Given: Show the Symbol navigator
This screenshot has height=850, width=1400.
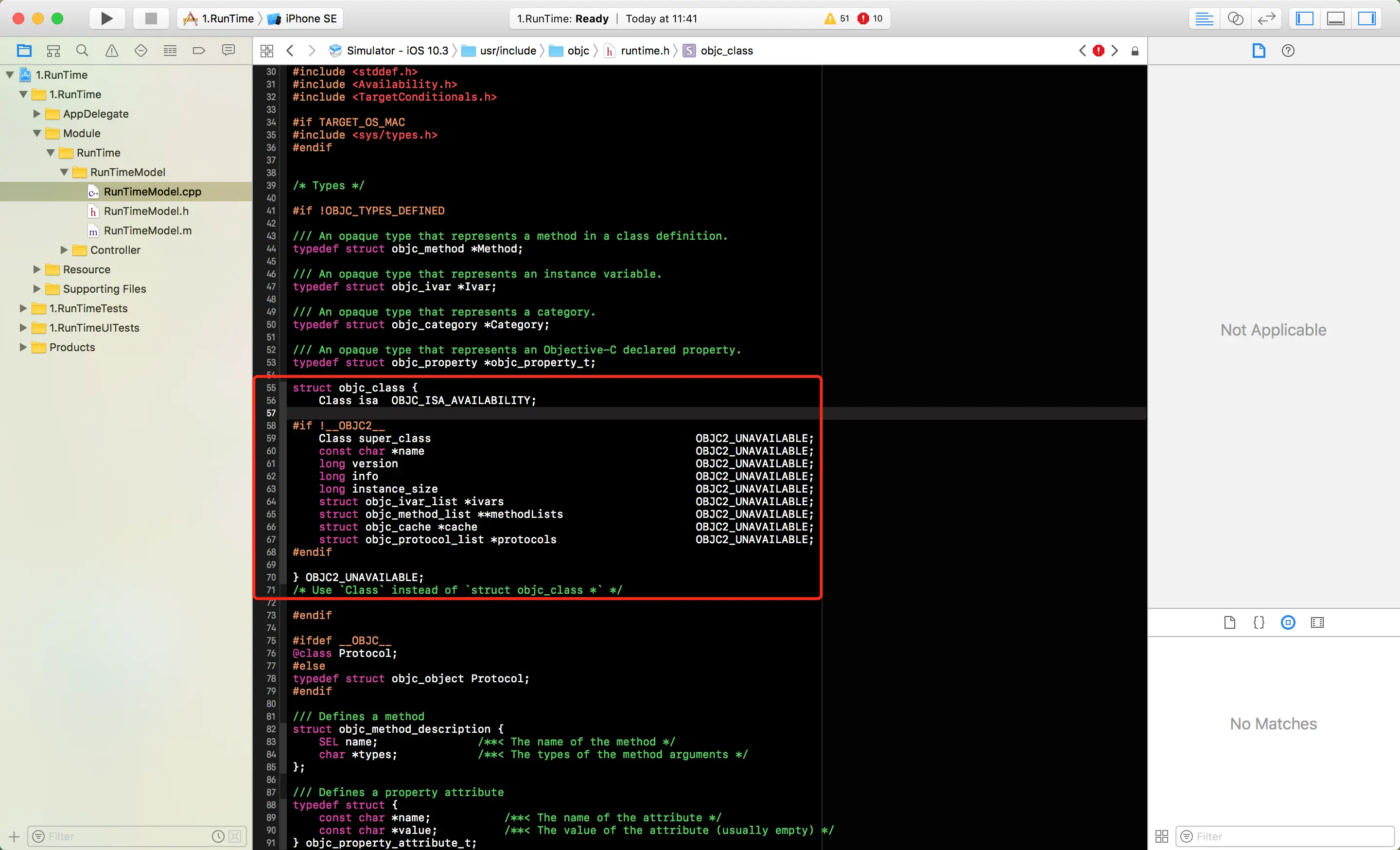Looking at the screenshot, I should click(x=53, y=51).
